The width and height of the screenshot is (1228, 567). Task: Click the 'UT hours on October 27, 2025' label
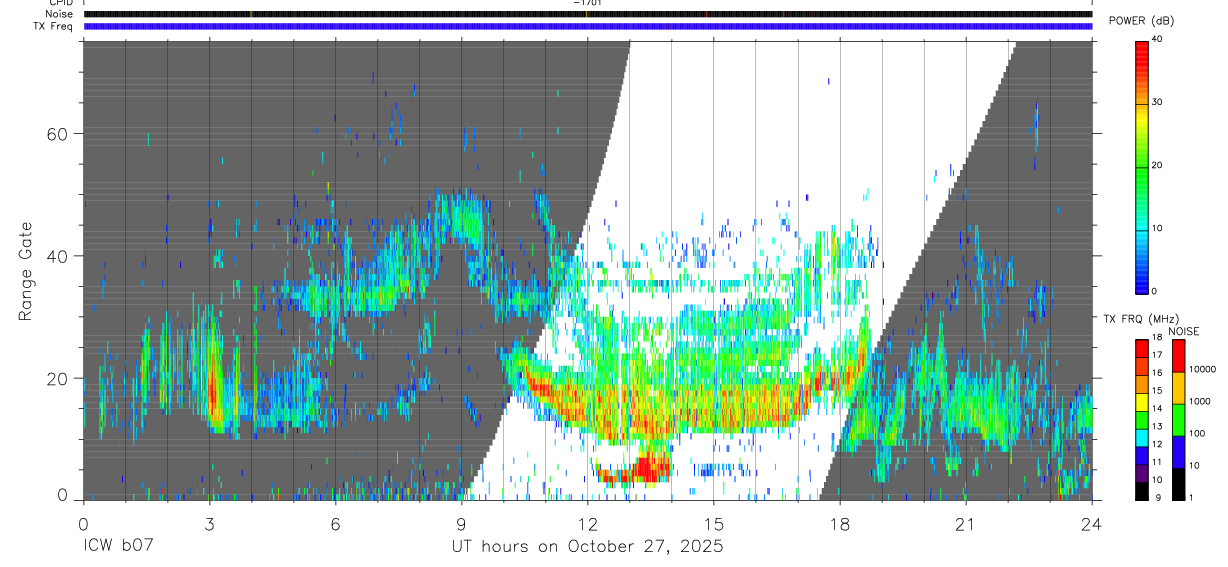585,547
